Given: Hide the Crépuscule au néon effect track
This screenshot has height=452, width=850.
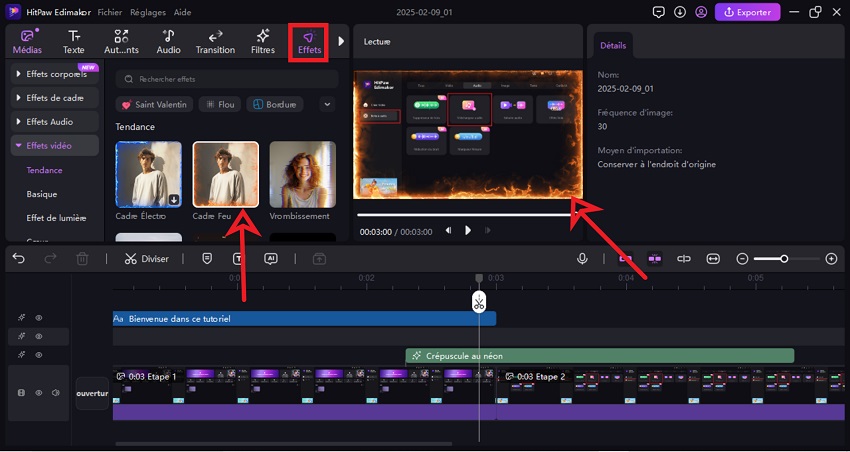Looking at the screenshot, I should 39,355.
